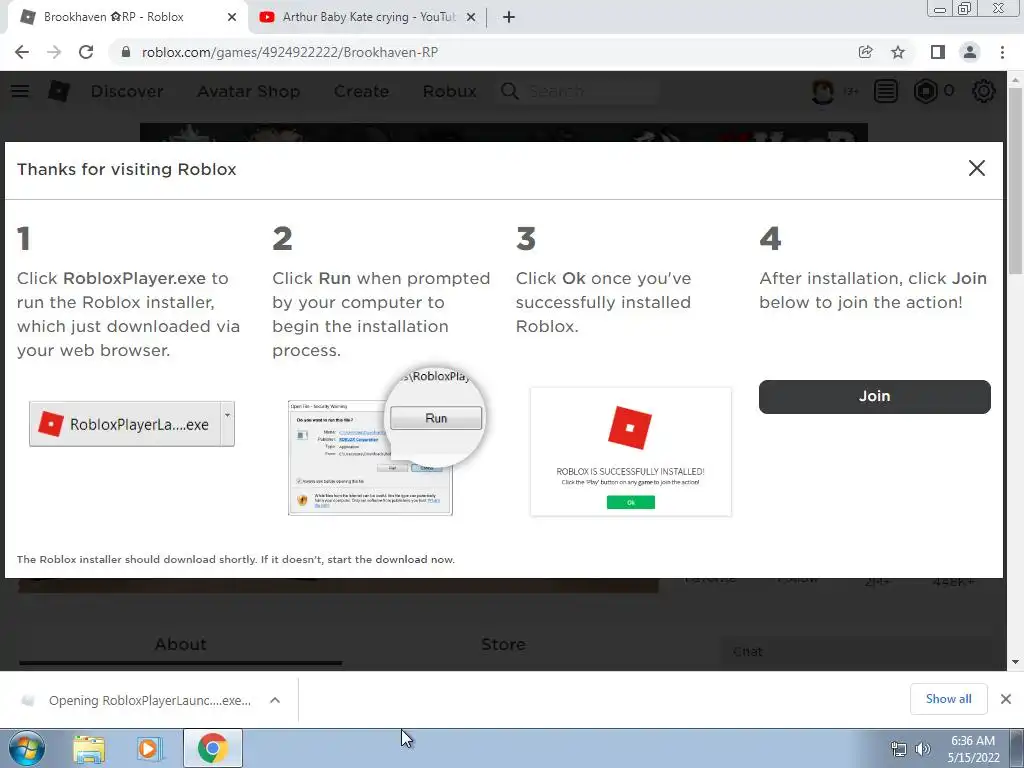This screenshot has width=1024, height=768.
Task: Go to Avatar Shop
Action: point(249,91)
